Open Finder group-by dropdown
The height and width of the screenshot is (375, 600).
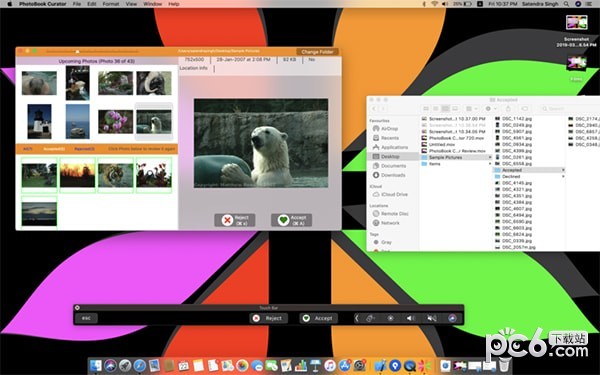click(x=471, y=109)
